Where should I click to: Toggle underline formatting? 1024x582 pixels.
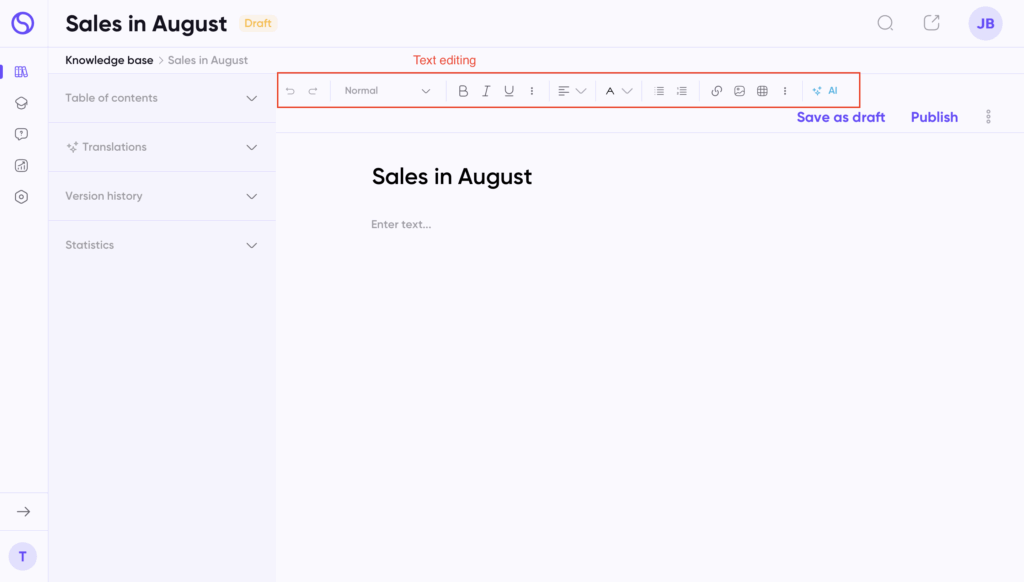tap(509, 91)
